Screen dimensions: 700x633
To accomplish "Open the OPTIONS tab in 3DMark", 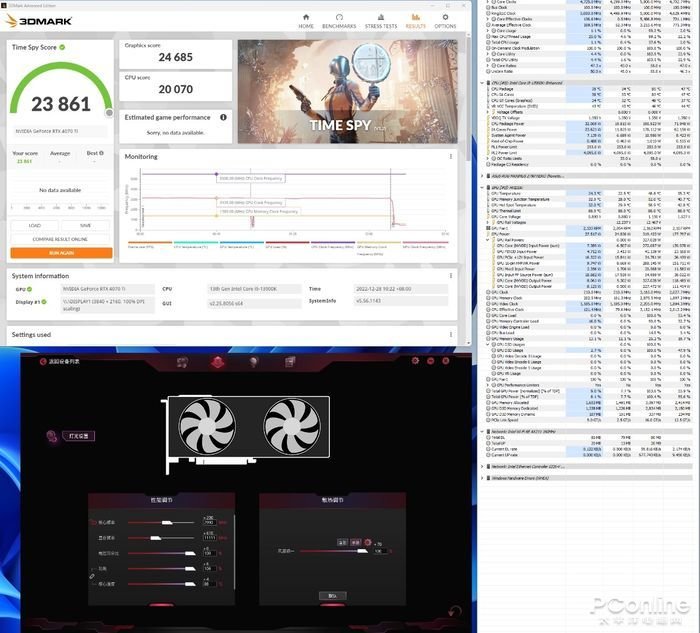I will point(445,21).
